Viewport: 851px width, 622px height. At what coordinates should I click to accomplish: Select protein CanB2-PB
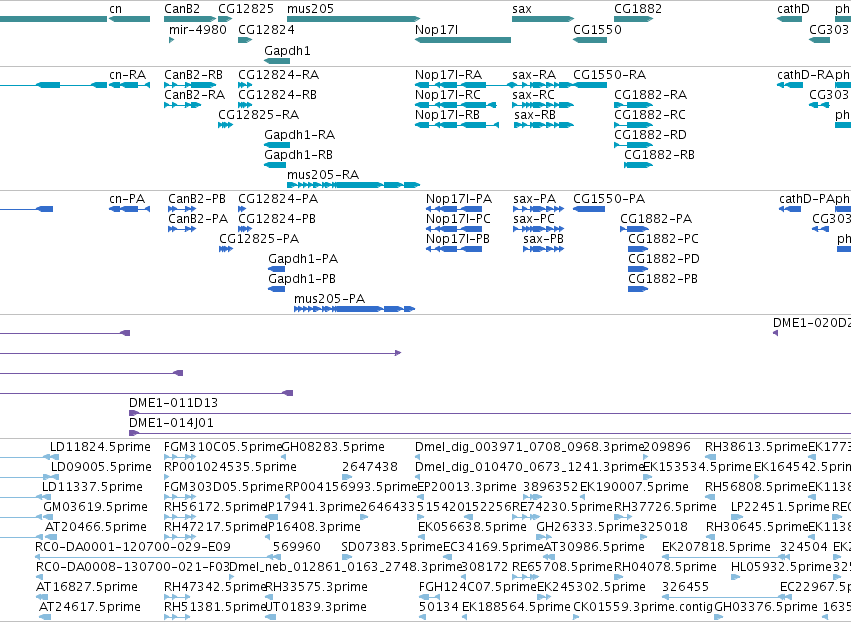coord(197,199)
